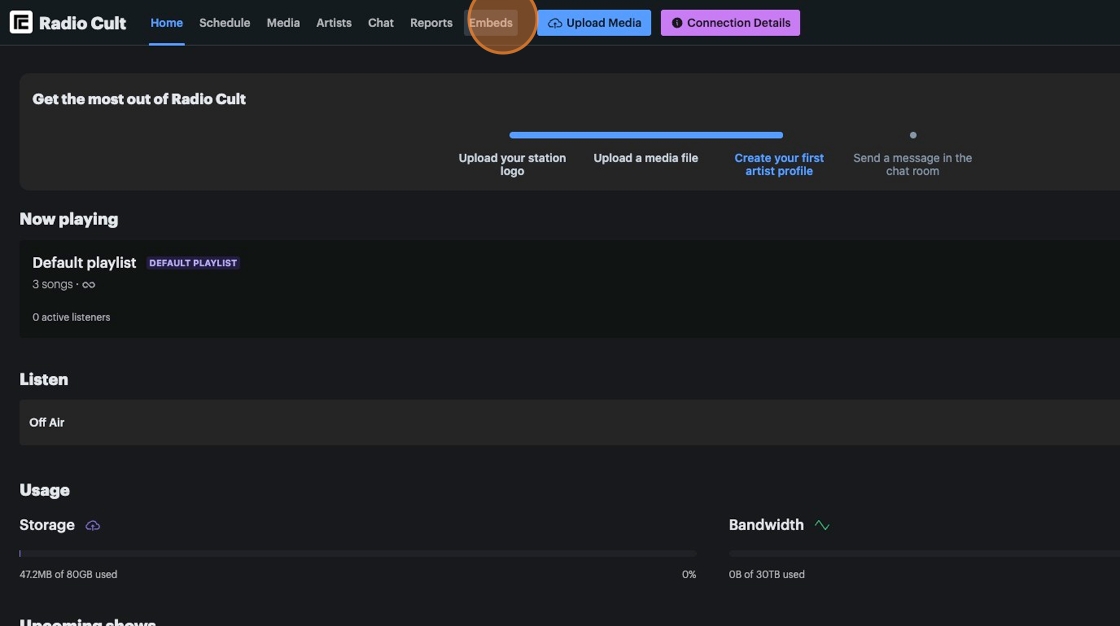Click the 'Listen' heading
Image resolution: width=1120 pixels, height=626 pixels.
[44, 379]
